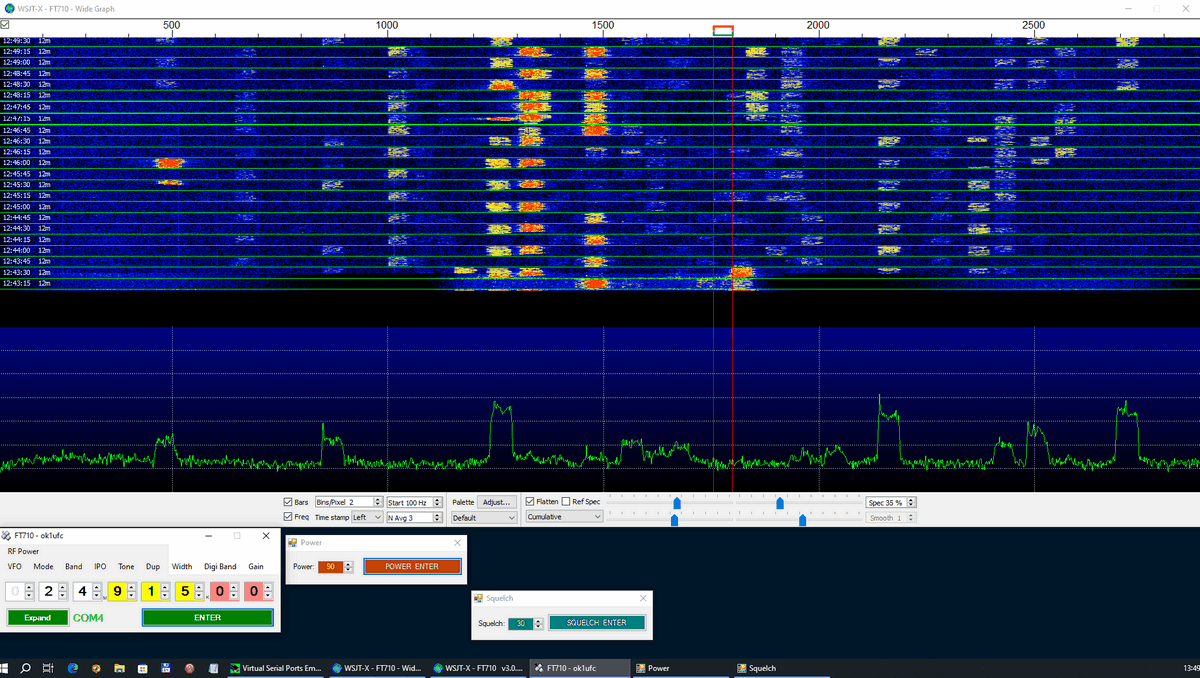
Task: Disable the Flatten checkbox
Action: coord(531,502)
